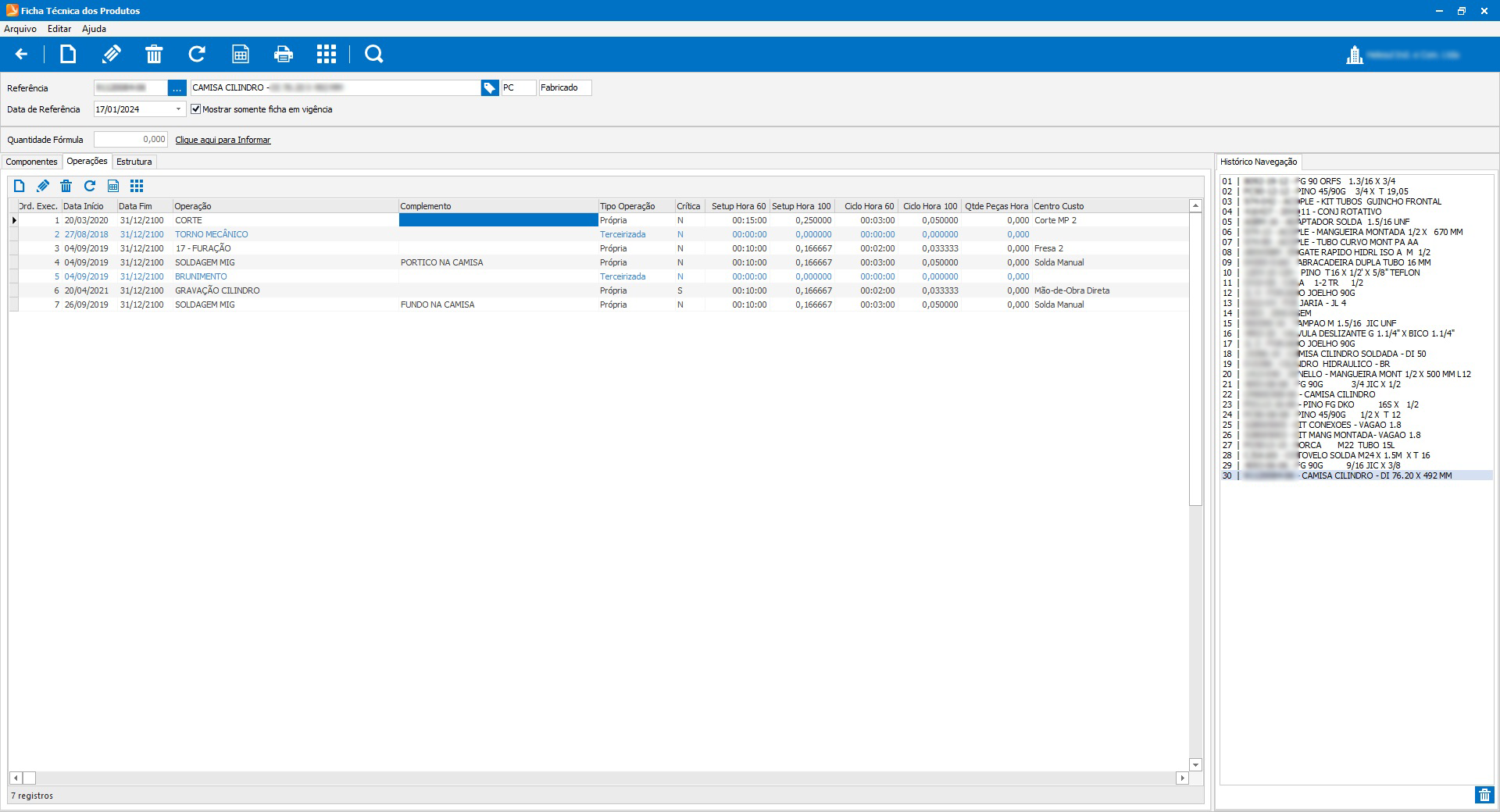The image size is (1500, 812).
Task: Click scroll up arrow of operations grid
Action: pos(1195,206)
